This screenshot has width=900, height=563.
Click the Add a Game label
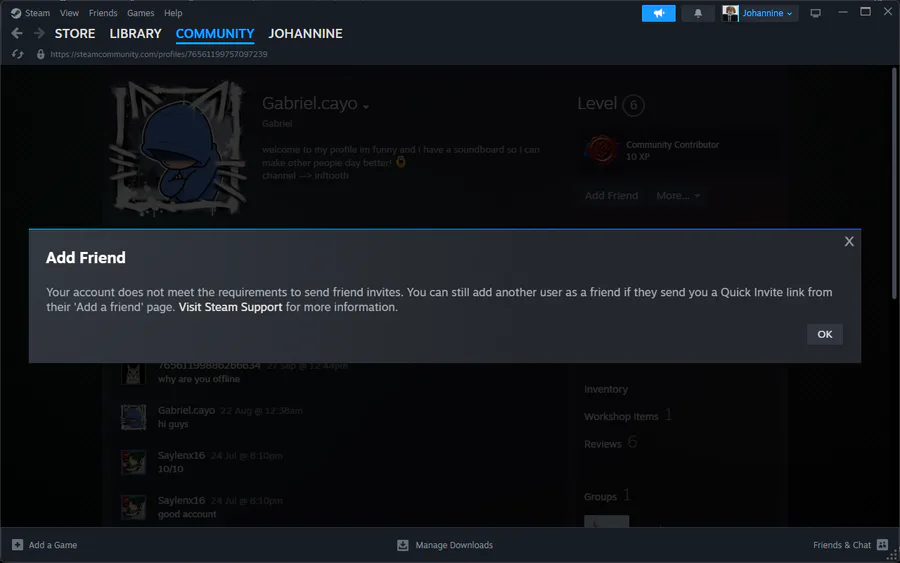pyautogui.click(x=53, y=545)
